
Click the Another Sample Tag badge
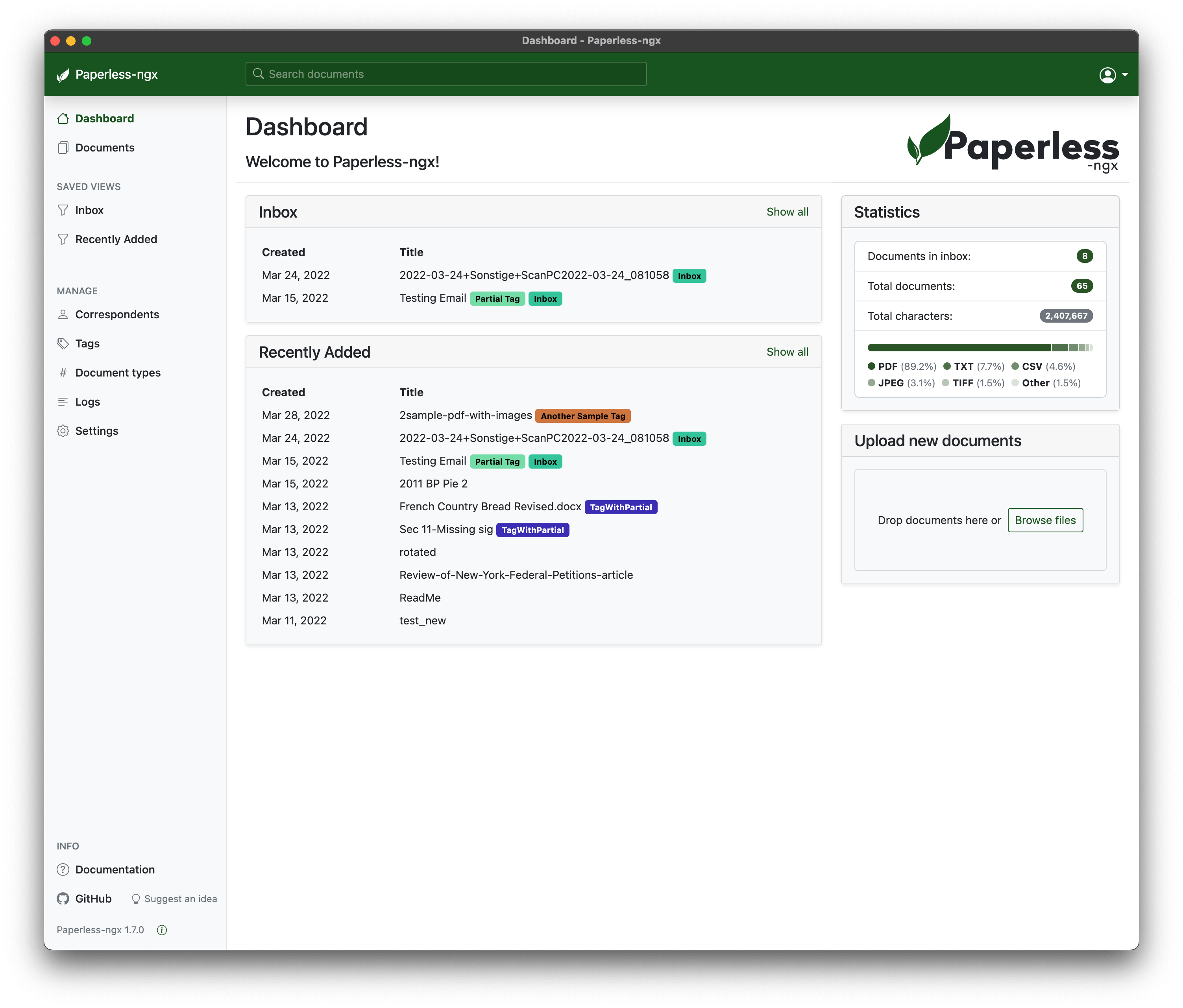click(582, 416)
